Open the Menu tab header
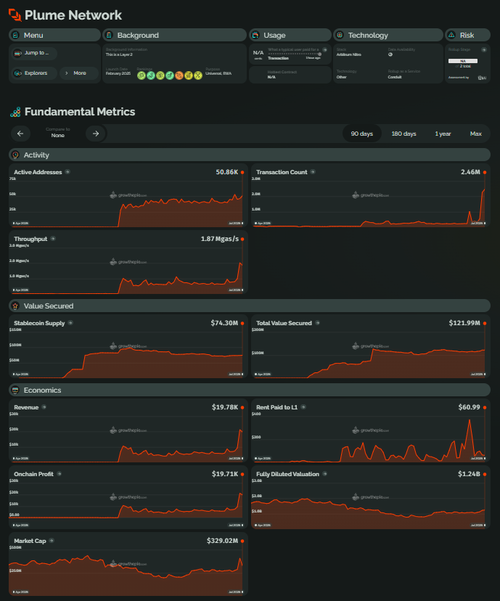 tap(55, 35)
